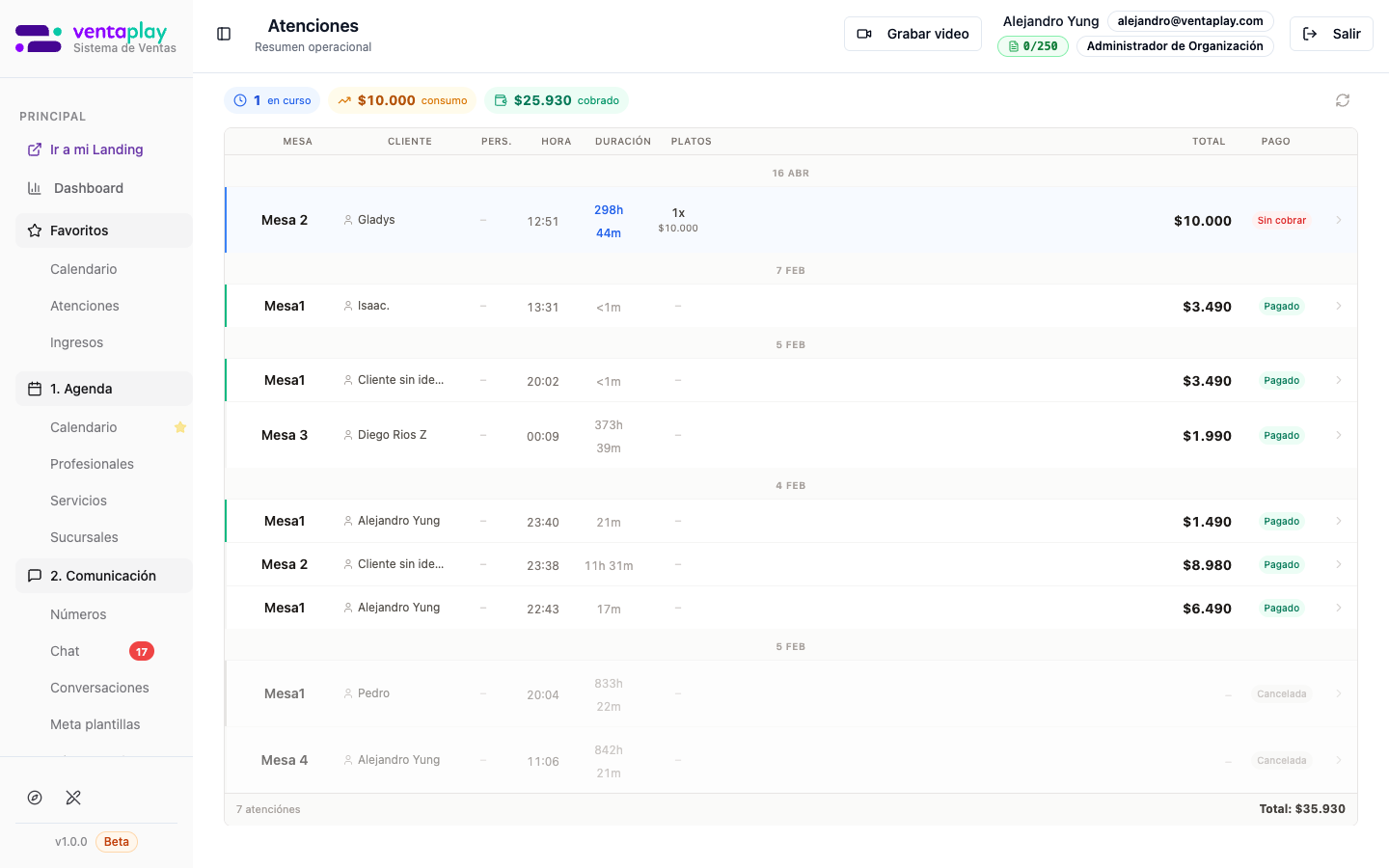The height and width of the screenshot is (868, 1389).
Task: Open the Mesa 2 Gladys row chevron
Action: tap(1338, 220)
